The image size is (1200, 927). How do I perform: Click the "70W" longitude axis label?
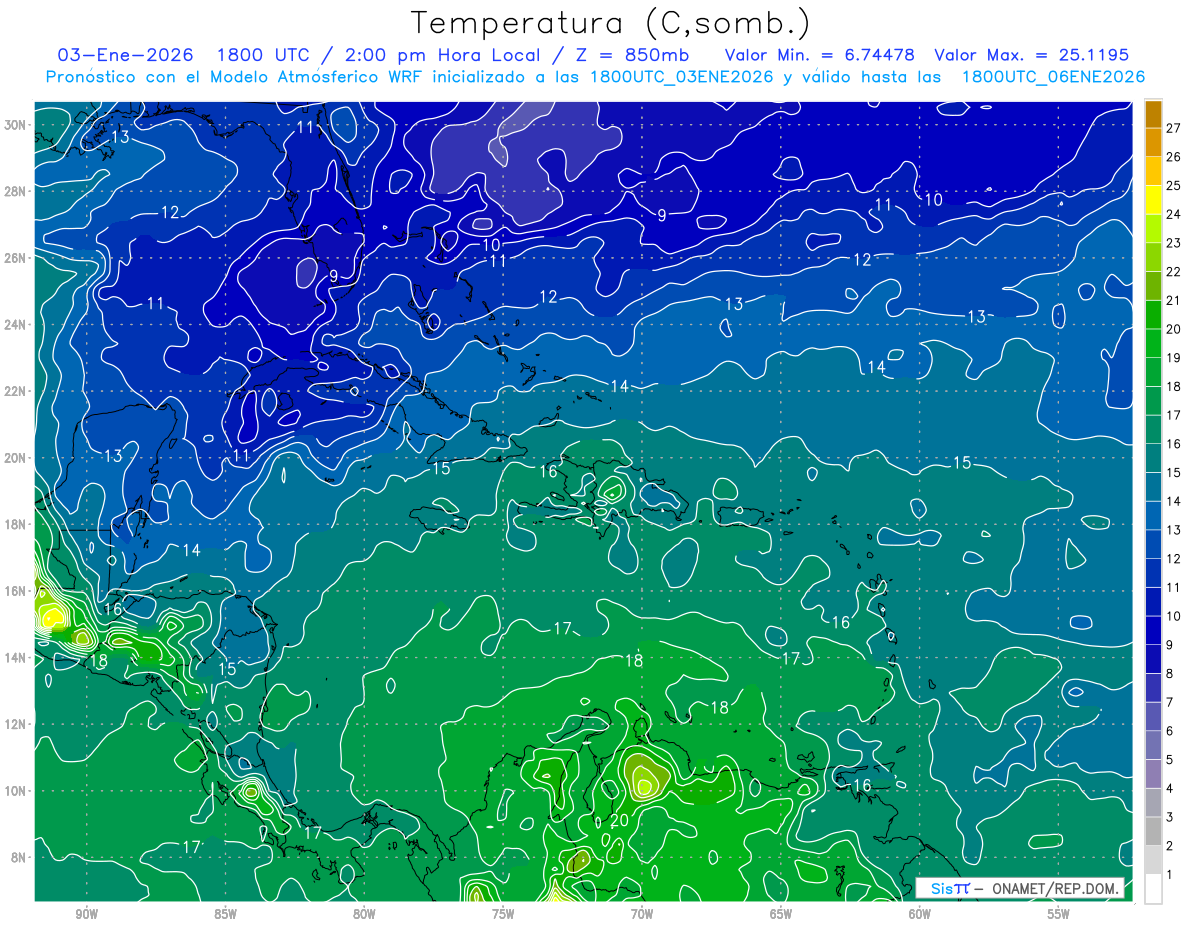642,914
